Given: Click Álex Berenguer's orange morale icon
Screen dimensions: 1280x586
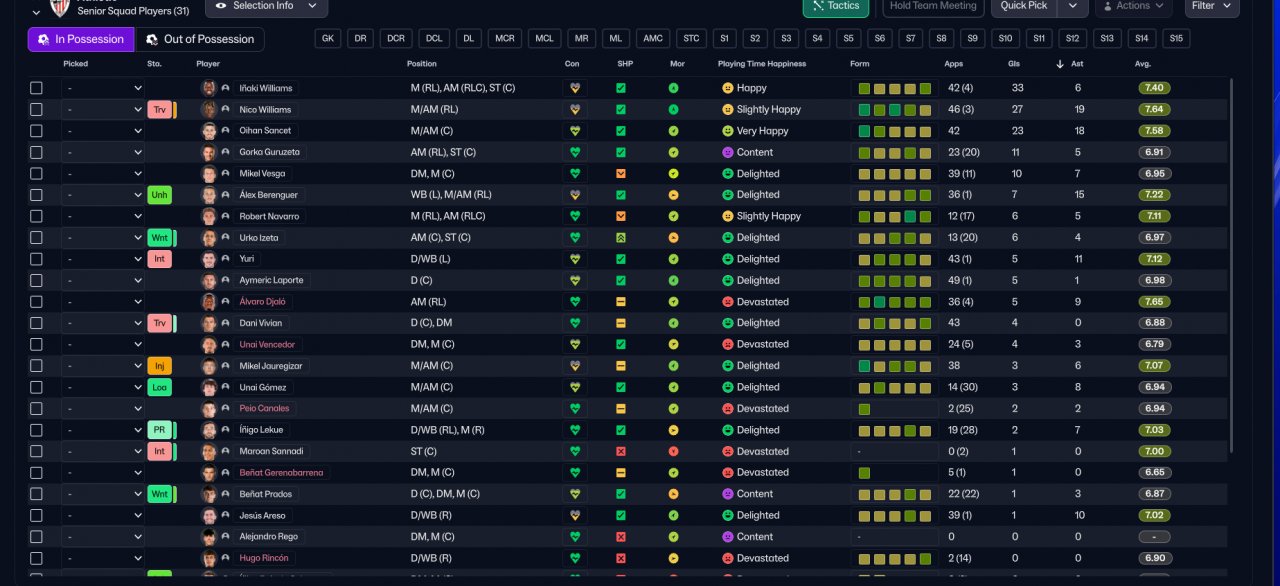Looking at the screenshot, I should 674,195.
